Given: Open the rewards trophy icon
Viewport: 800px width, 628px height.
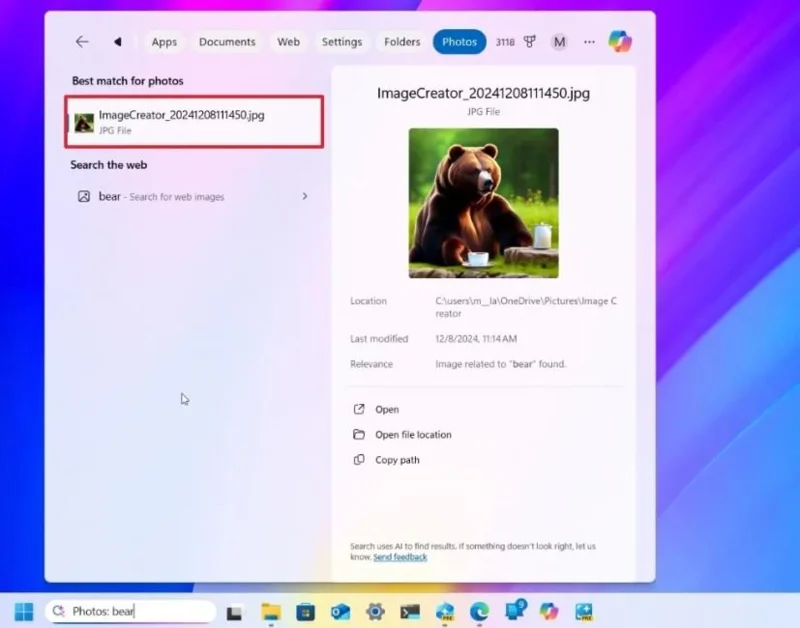Looking at the screenshot, I should (x=530, y=42).
